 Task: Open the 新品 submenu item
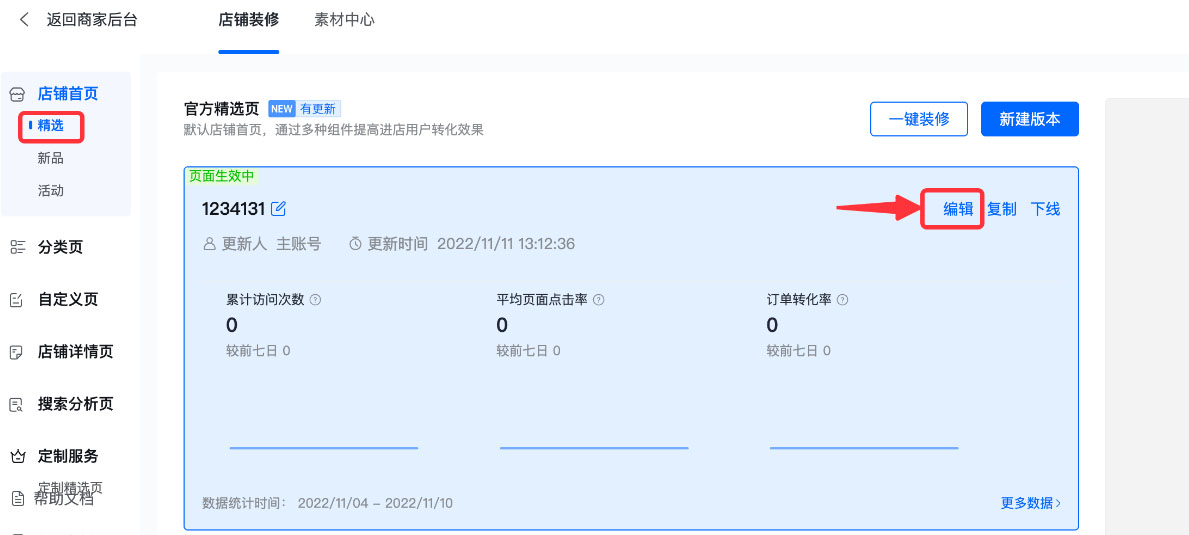[x=51, y=158]
